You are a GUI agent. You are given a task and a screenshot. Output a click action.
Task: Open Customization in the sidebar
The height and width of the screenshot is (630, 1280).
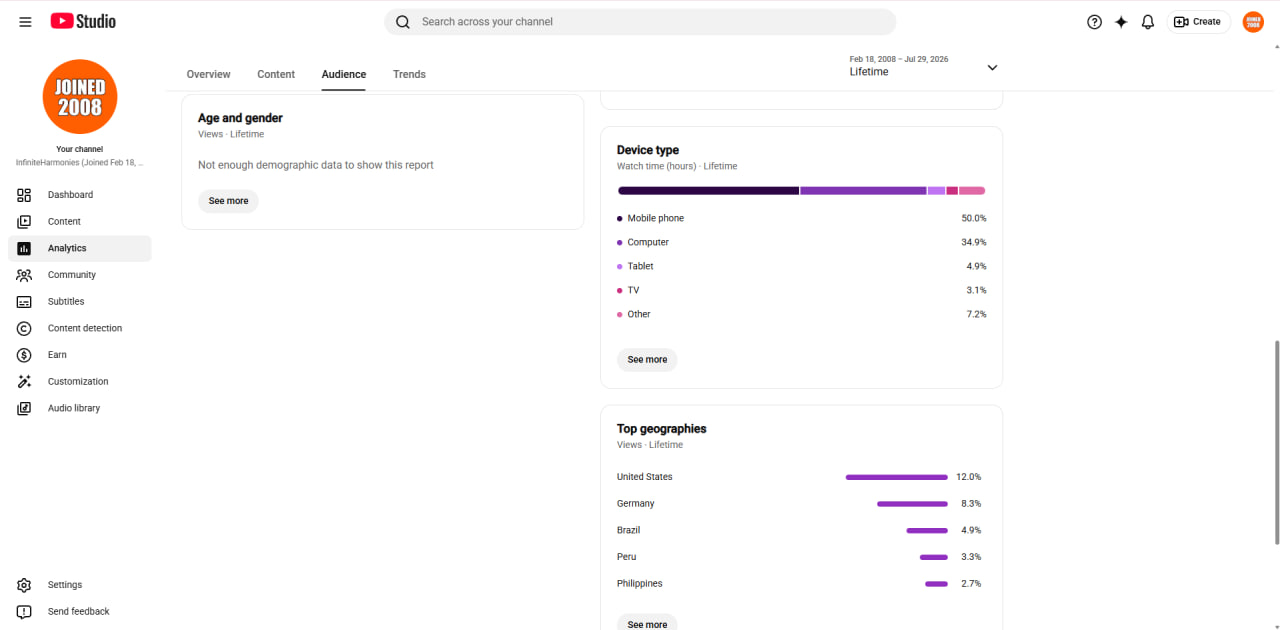[x=80, y=382]
